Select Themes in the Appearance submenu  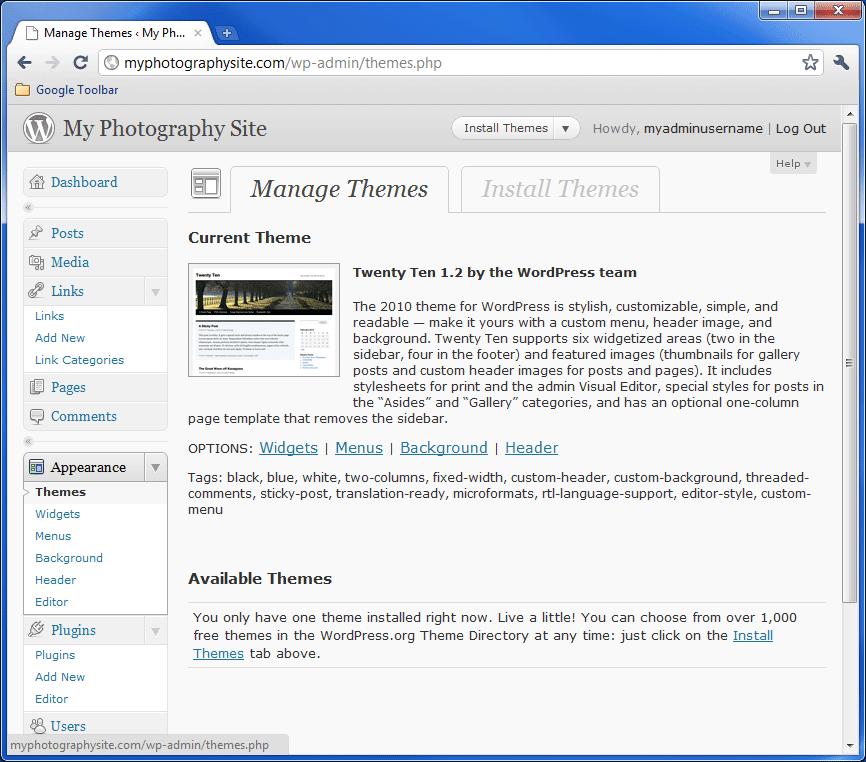61,492
